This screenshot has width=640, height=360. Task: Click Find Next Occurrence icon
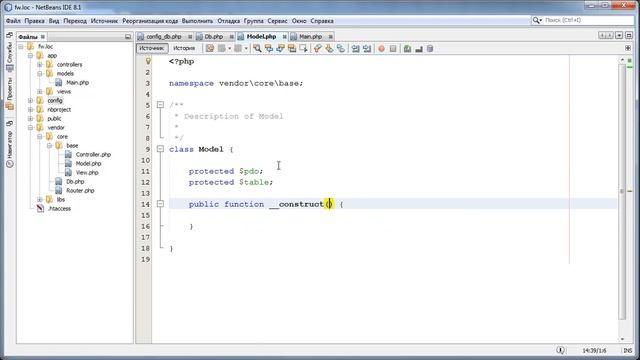[280, 49]
